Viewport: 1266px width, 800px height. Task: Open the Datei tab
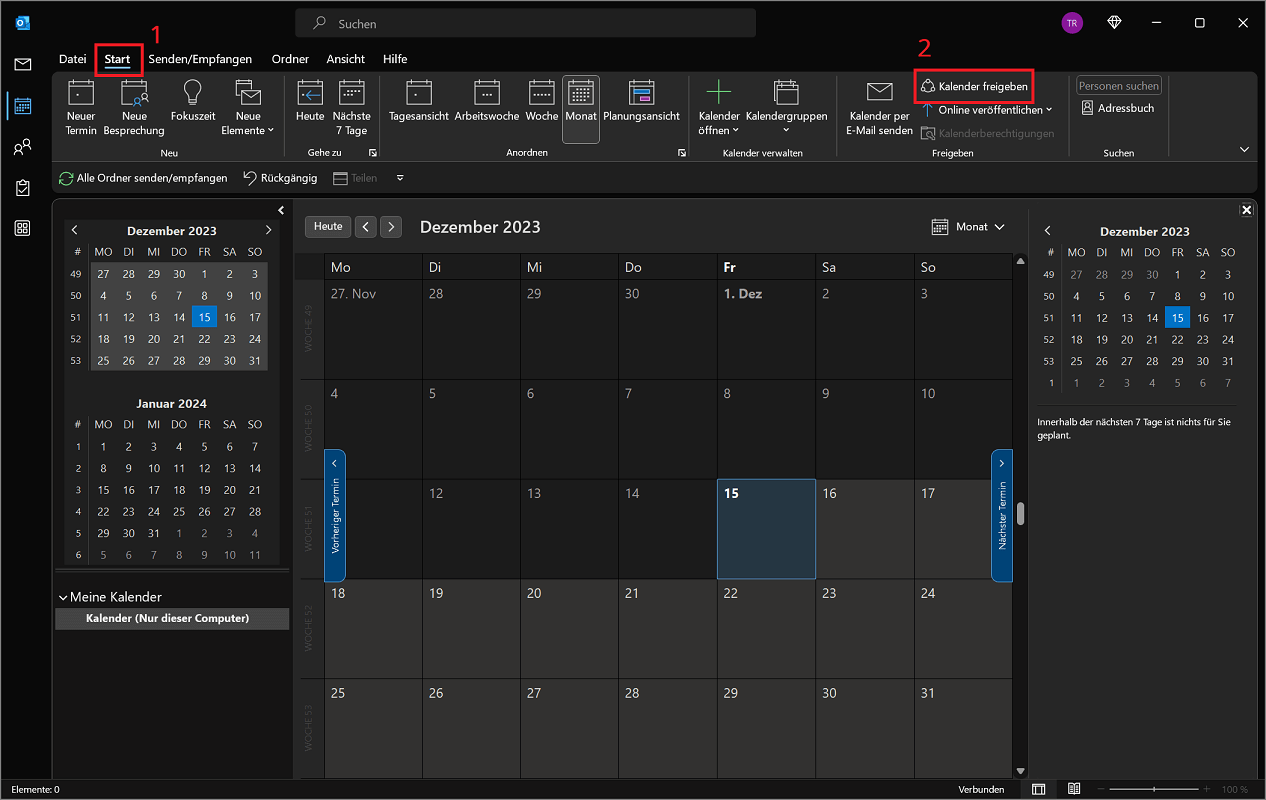72,59
